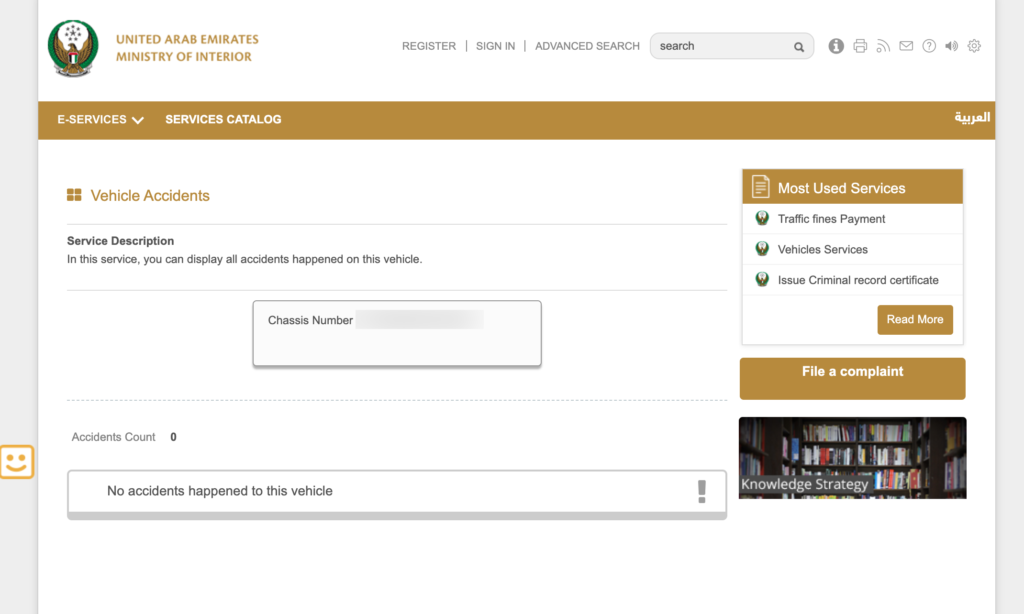Open the help question mark icon
This screenshot has width=1024, height=614.
[929, 46]
